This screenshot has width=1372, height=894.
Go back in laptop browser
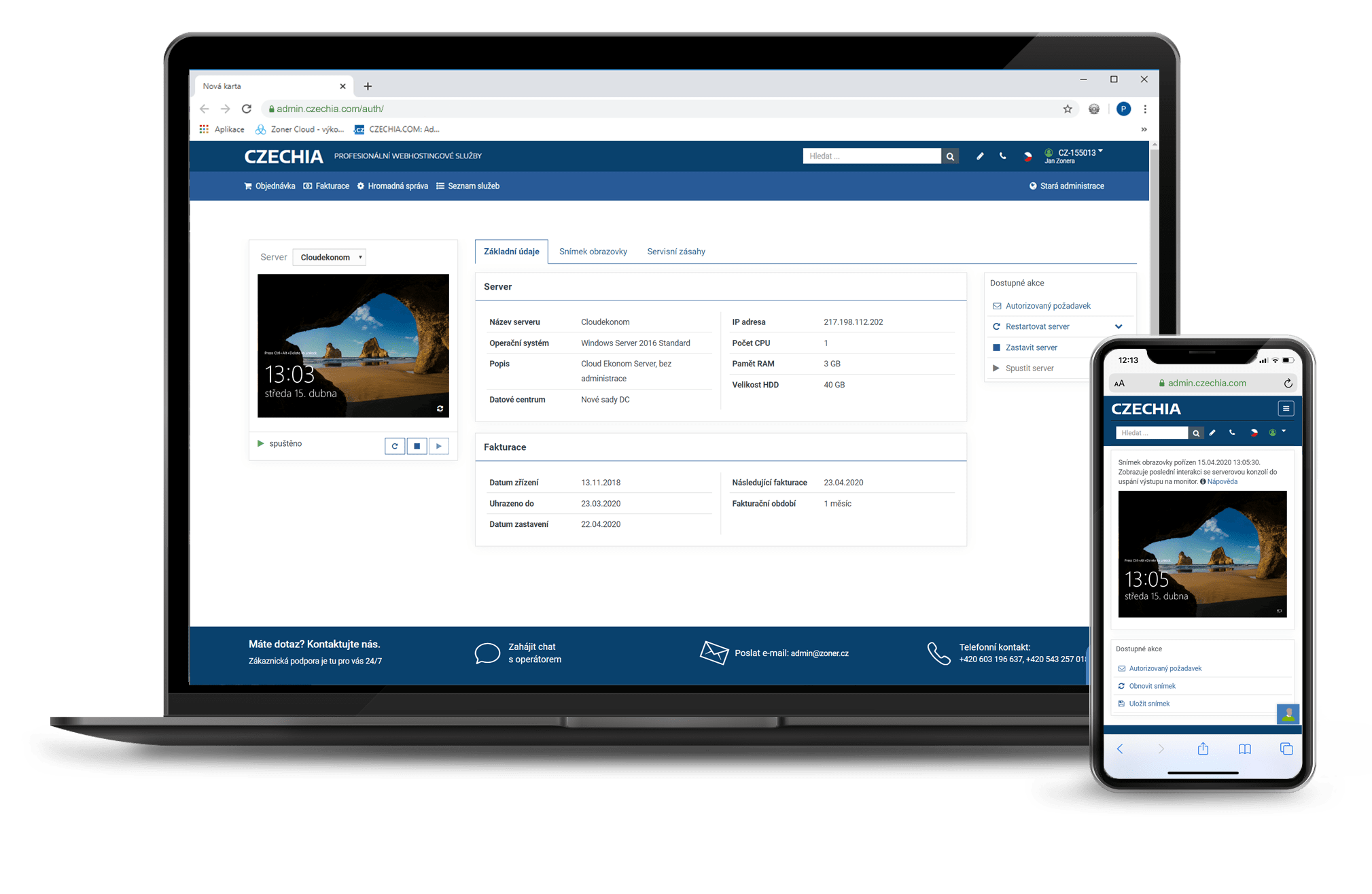click(205, 109)
